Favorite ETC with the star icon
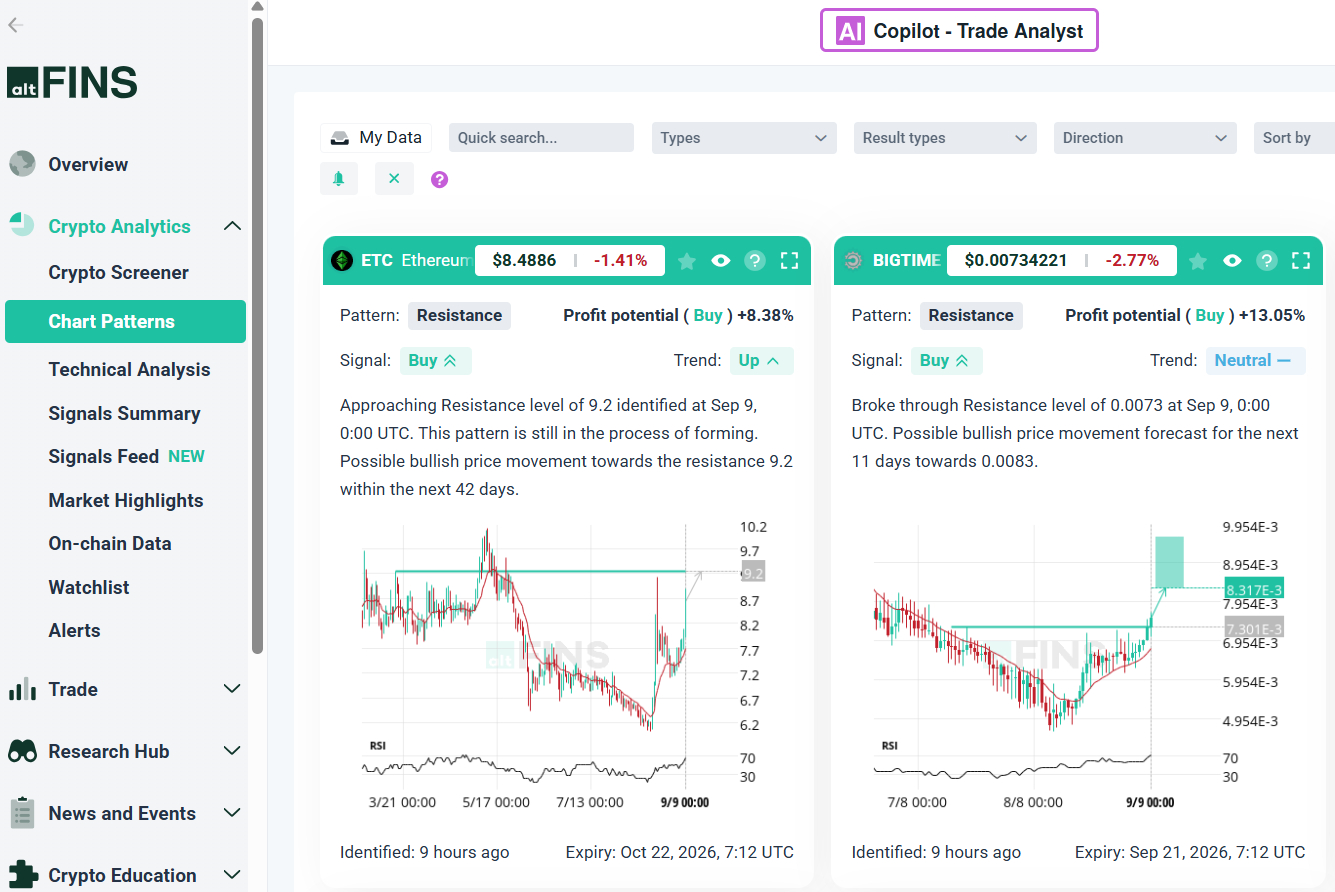1335x892 pixels. [687, 261]
